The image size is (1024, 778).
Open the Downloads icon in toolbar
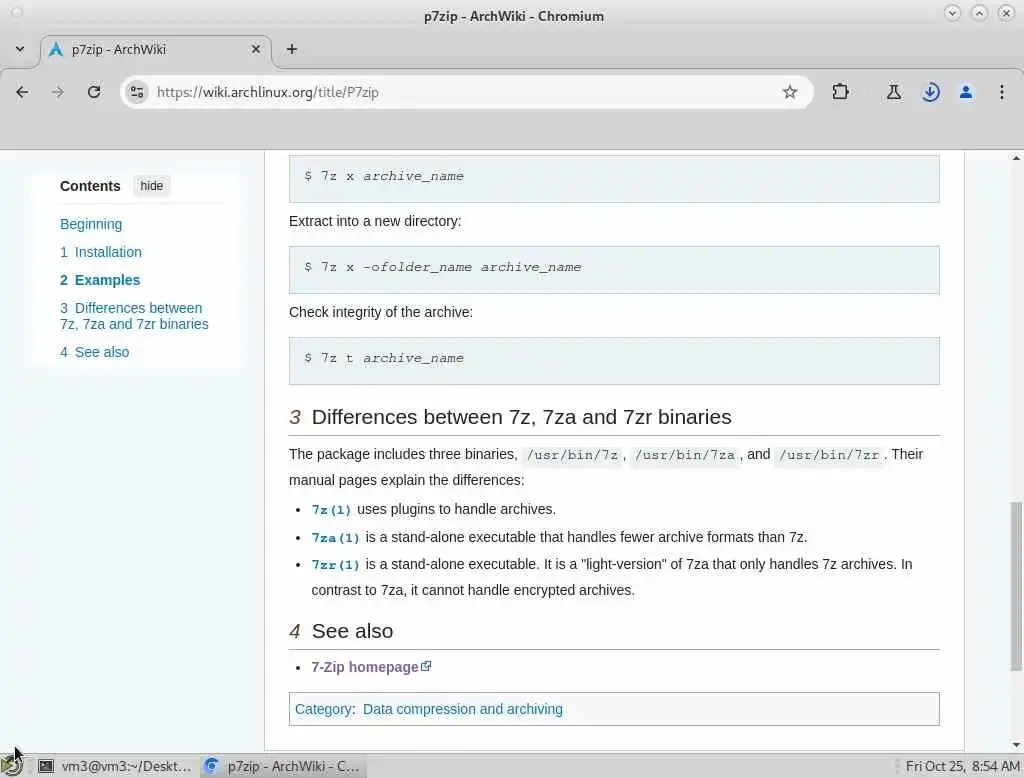[x=931, y=92]
